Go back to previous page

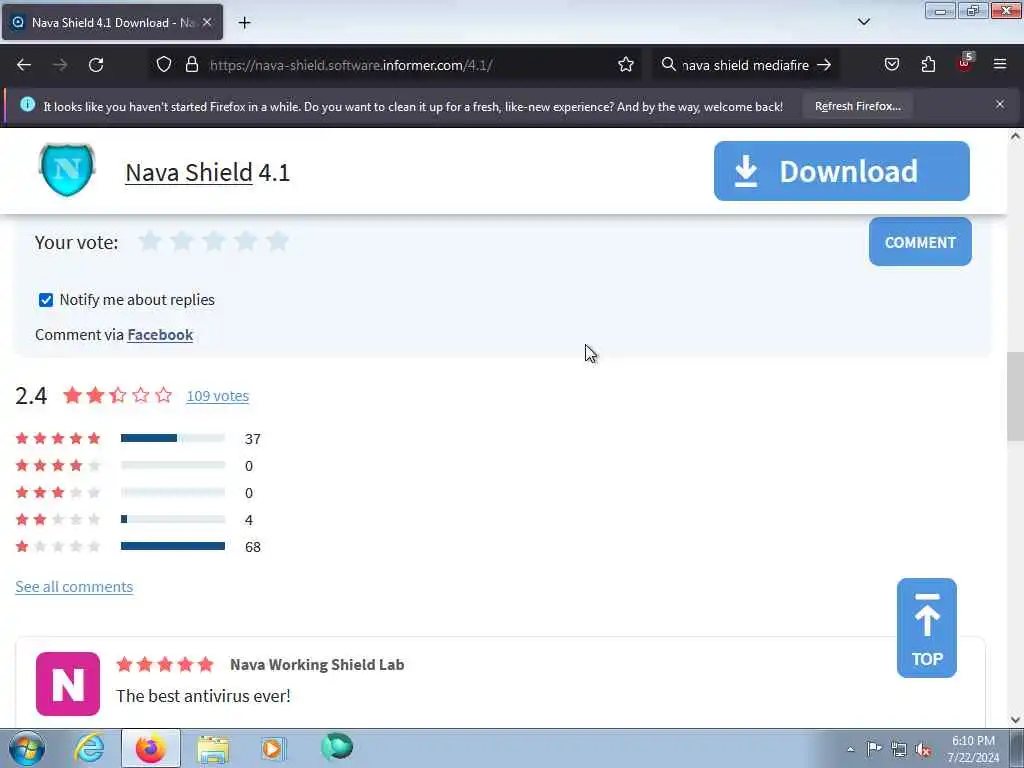pyautogui.click(x=24, y=65)
